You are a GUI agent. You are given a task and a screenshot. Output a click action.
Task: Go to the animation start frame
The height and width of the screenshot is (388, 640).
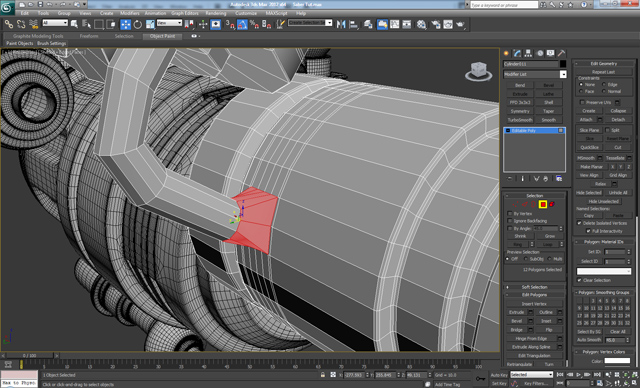point(560,375)
